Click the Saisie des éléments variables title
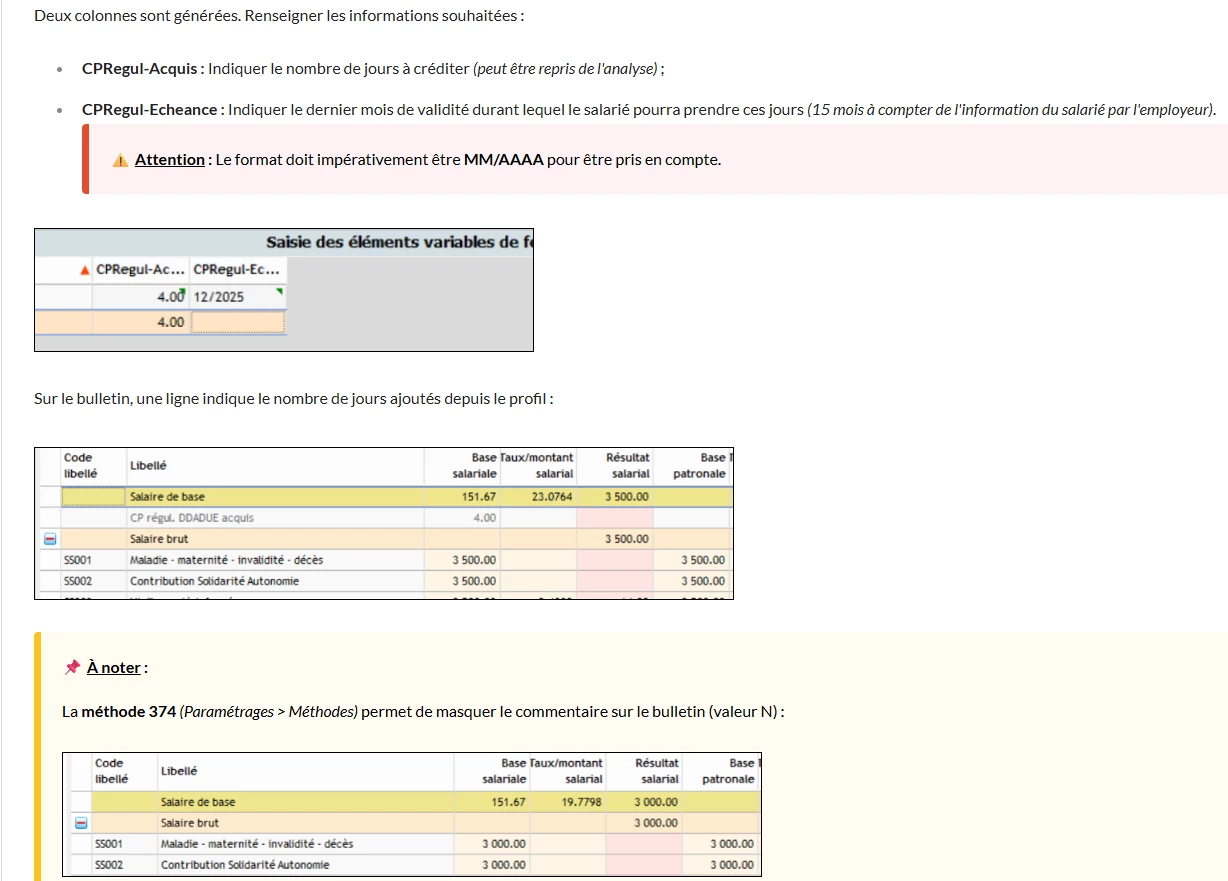Image resolution: width=1228 pixels, height=881 pixels. point(399,242)
